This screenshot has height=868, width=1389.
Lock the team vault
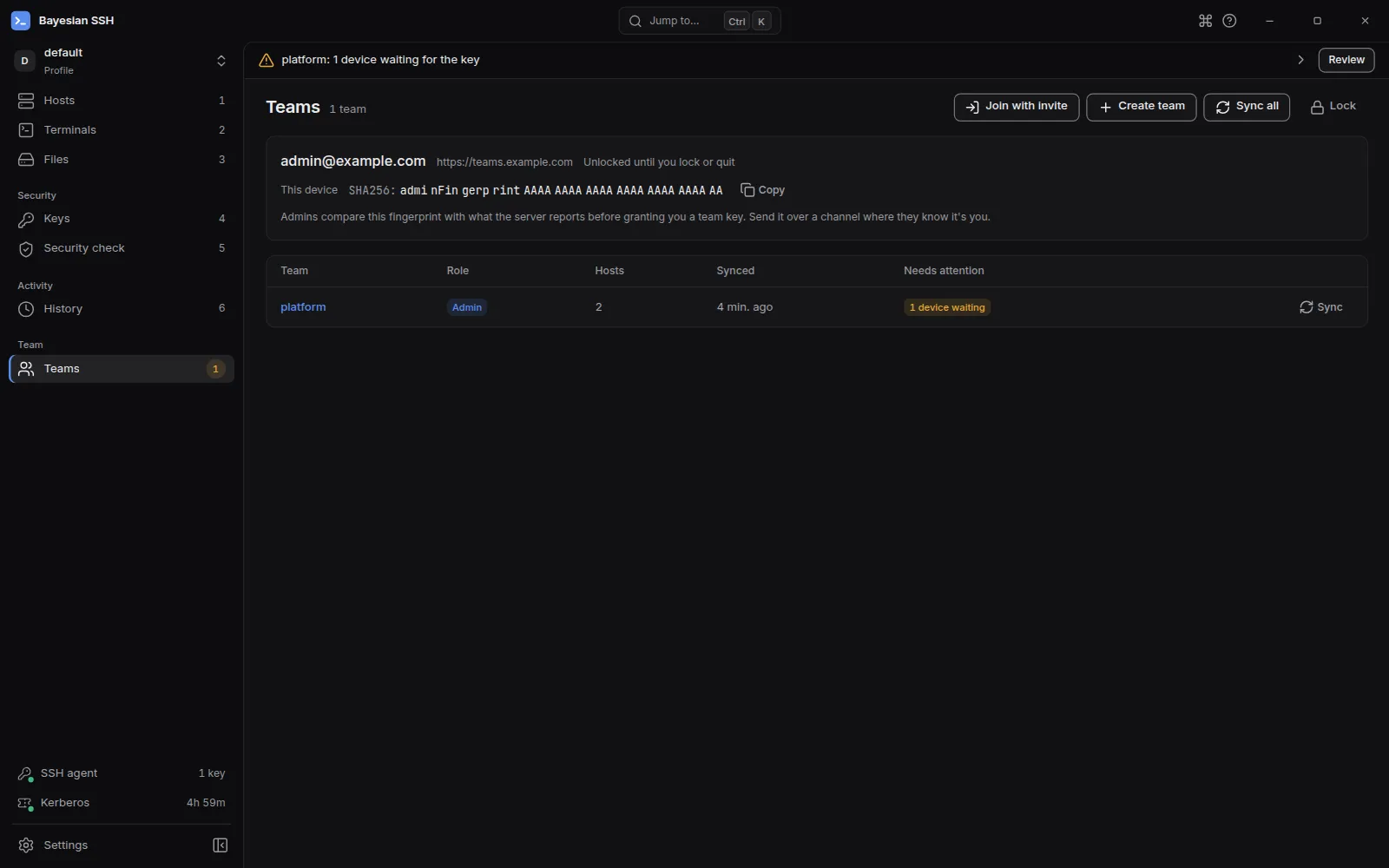coord(1333,107)
